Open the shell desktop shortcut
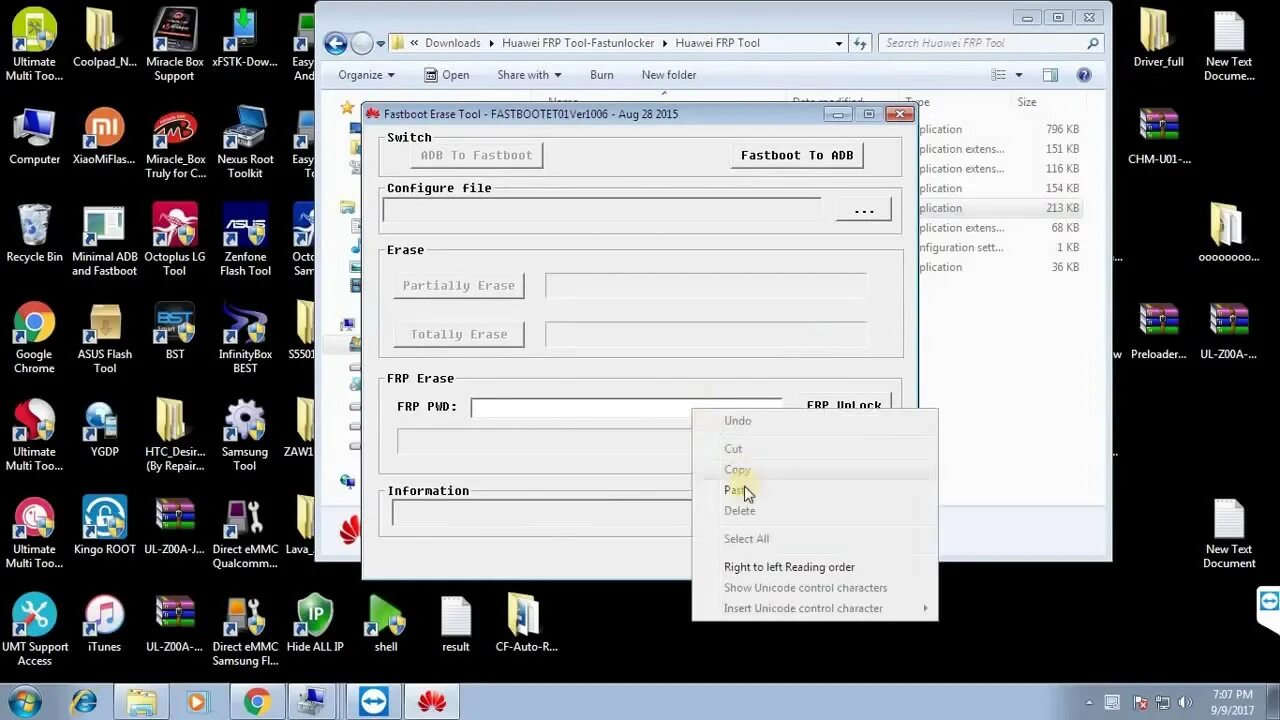 coord(385,623)
